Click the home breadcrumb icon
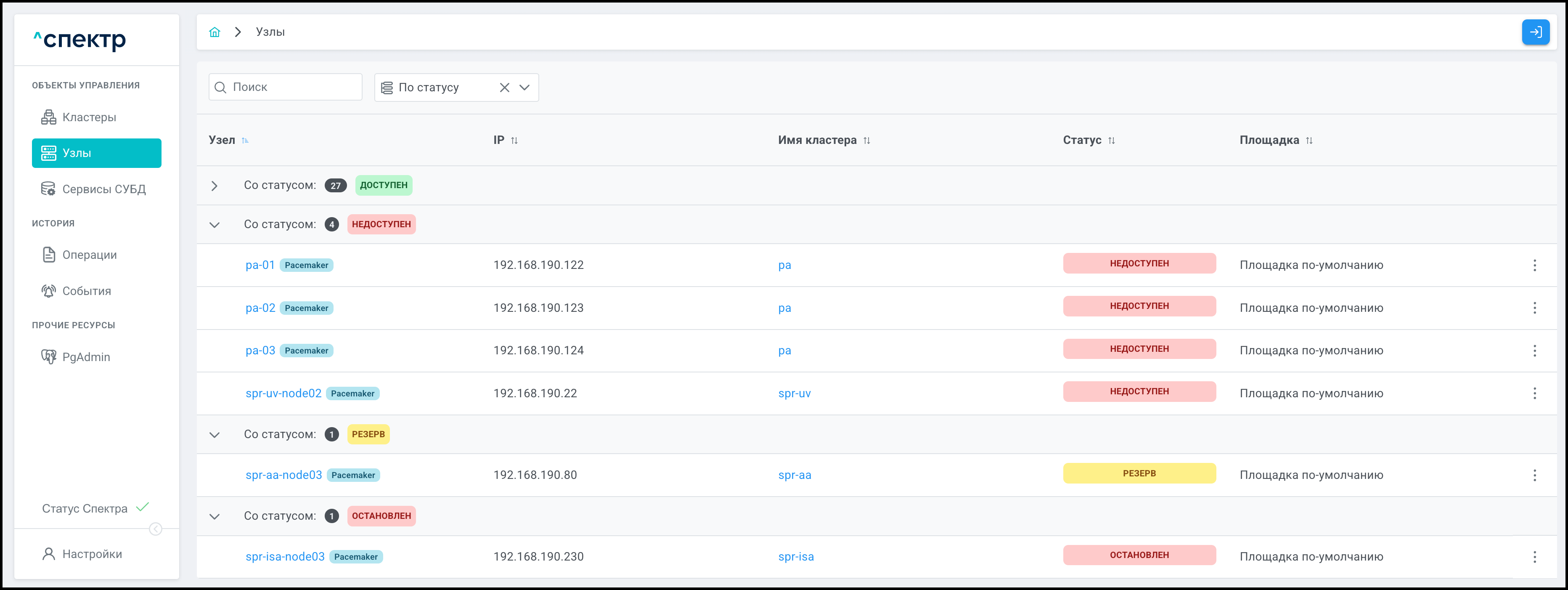Viewport: 1568px width, 590px height. pos(214,32)
